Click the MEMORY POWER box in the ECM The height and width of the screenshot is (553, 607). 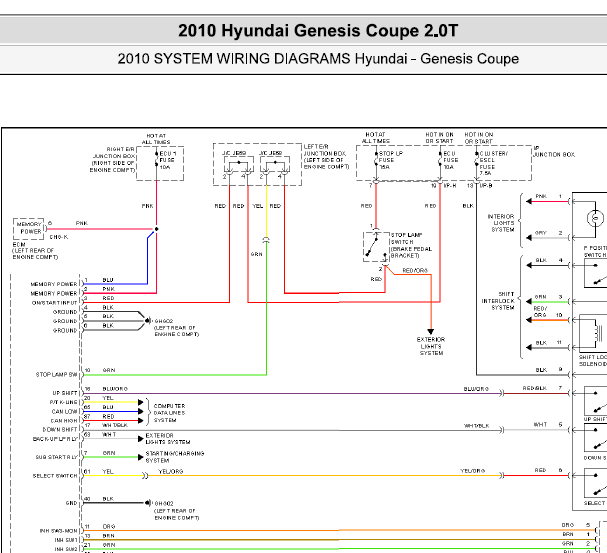pos(29,228)
